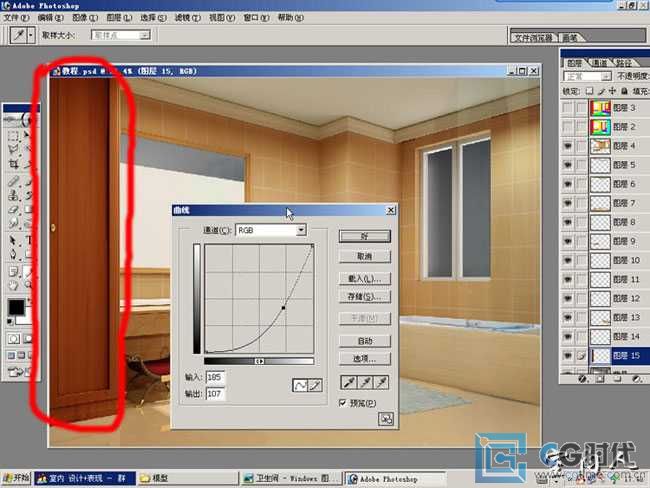Open 卫生间 Windows image viewer taskbar item

292,478
